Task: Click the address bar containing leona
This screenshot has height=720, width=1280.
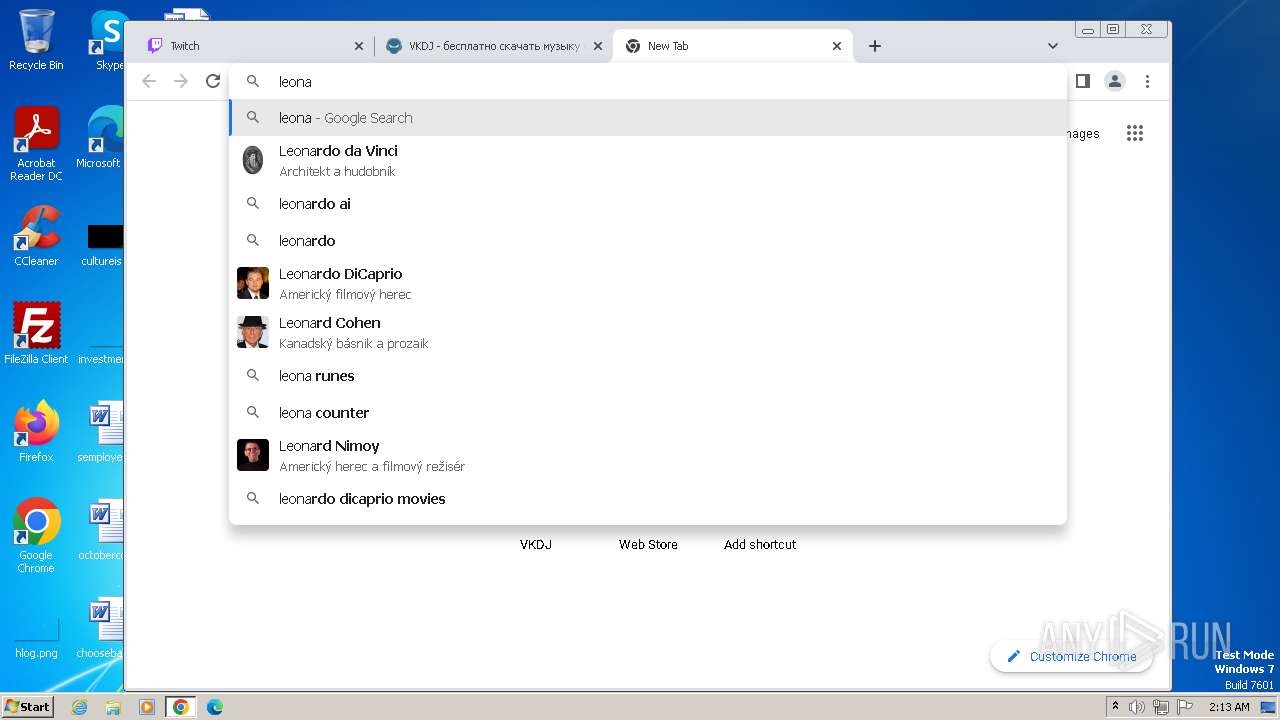Action: click(648, 82)
